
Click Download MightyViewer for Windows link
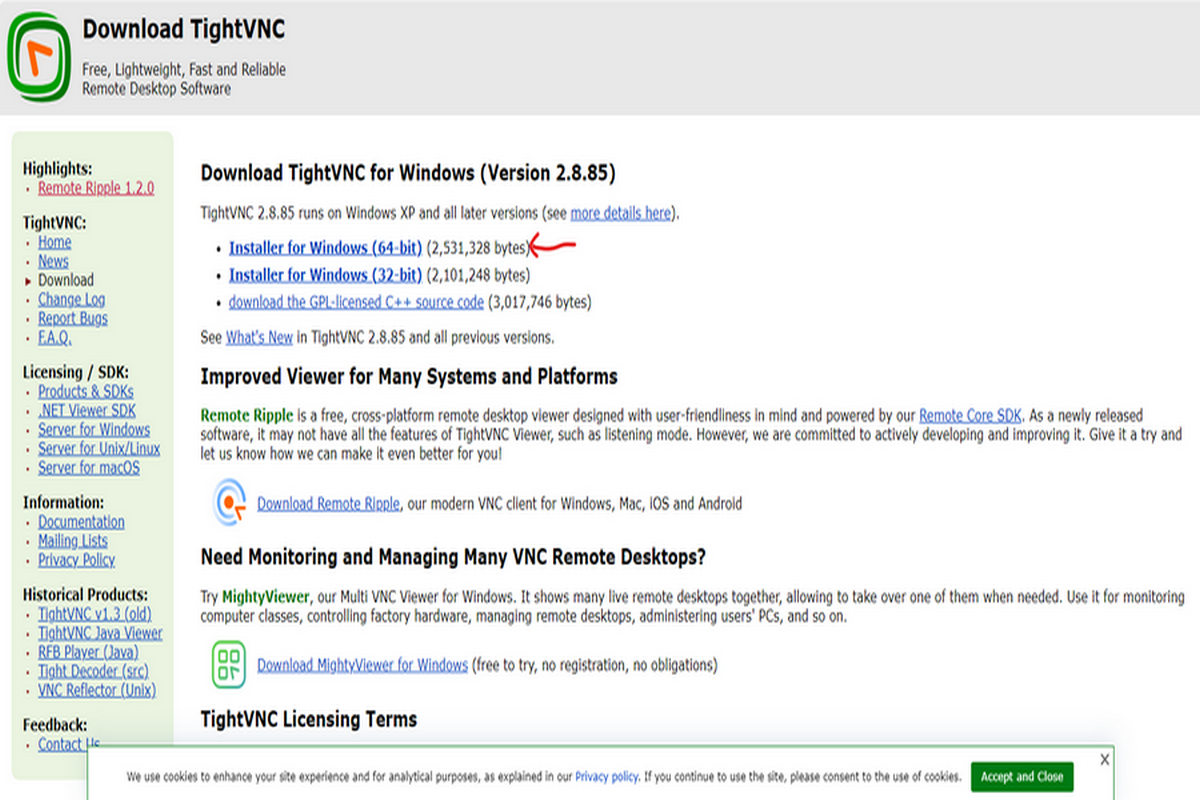click(362, 665)
